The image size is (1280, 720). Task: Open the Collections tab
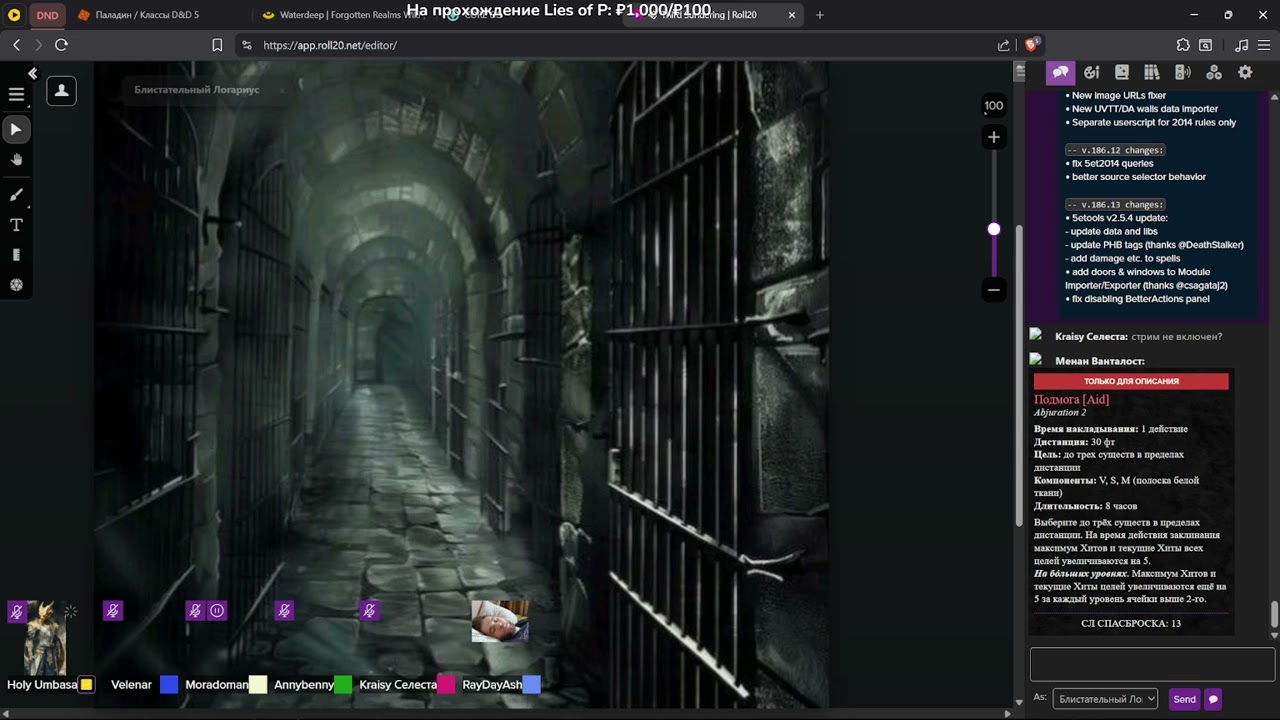pyautogui.click(x=1214, y=72)
